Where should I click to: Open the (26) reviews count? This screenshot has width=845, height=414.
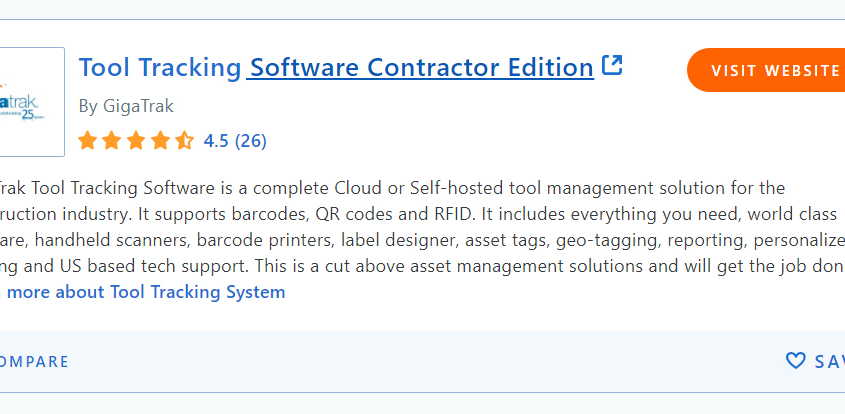tap(251, 141)
